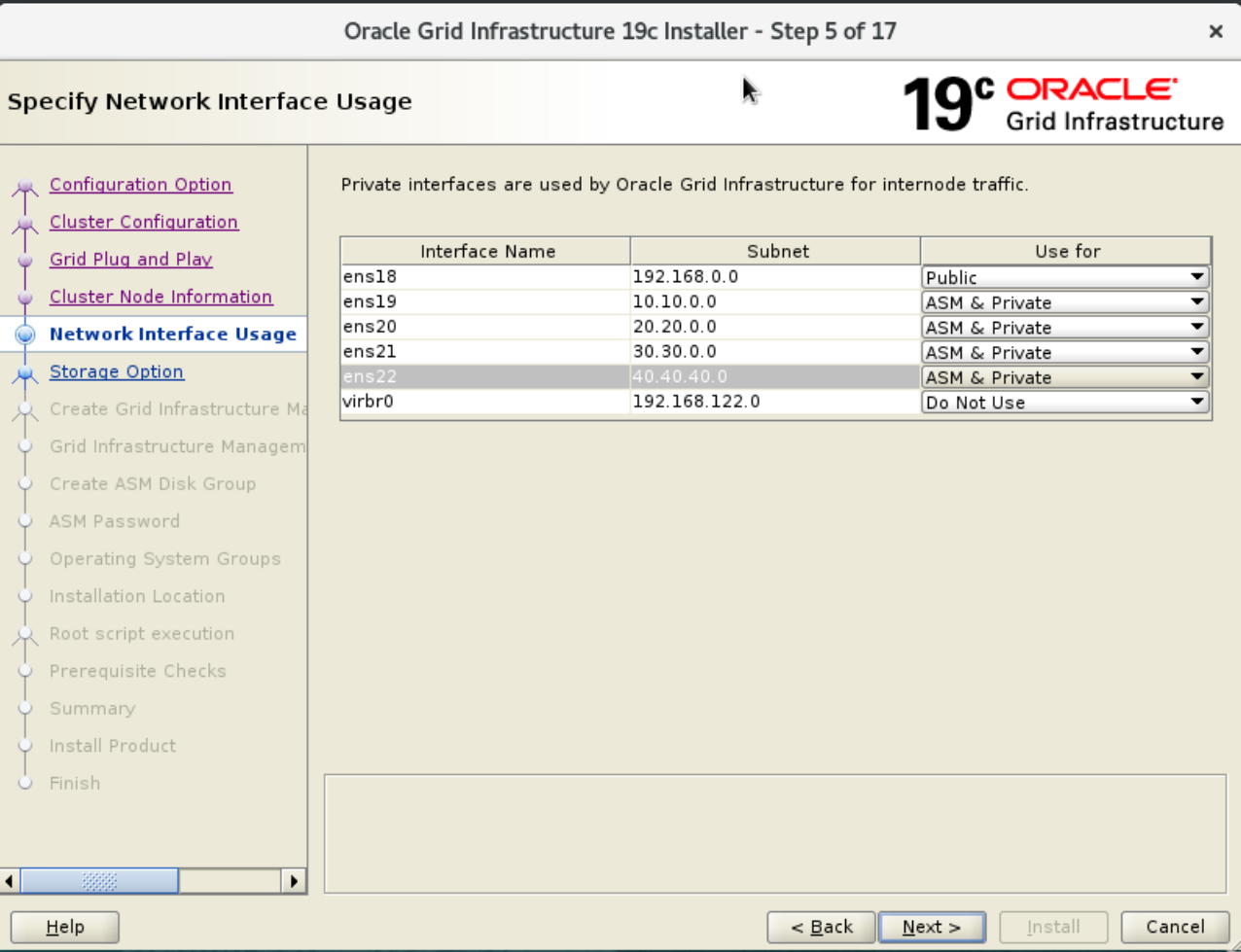Select the virbr0 interface name cell
The height and width of the screenshot is (952, 1241).
point(485,403)
